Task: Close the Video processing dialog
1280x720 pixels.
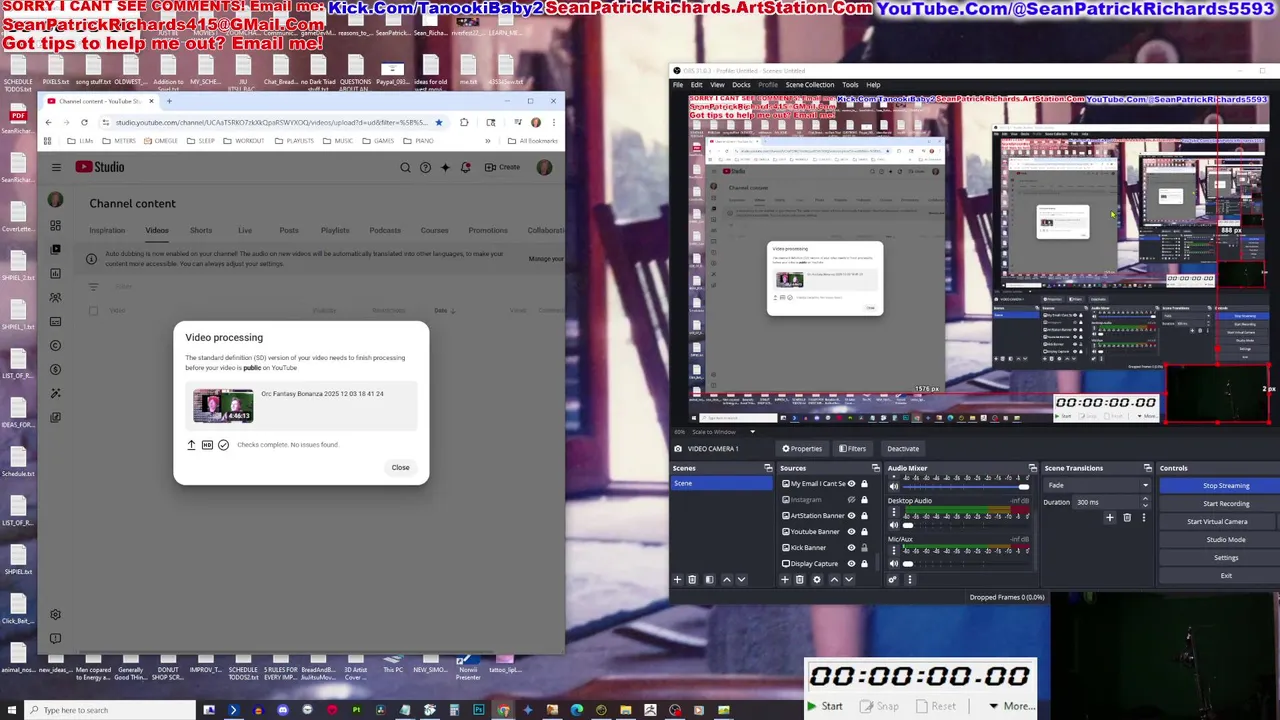Action: 400,467
